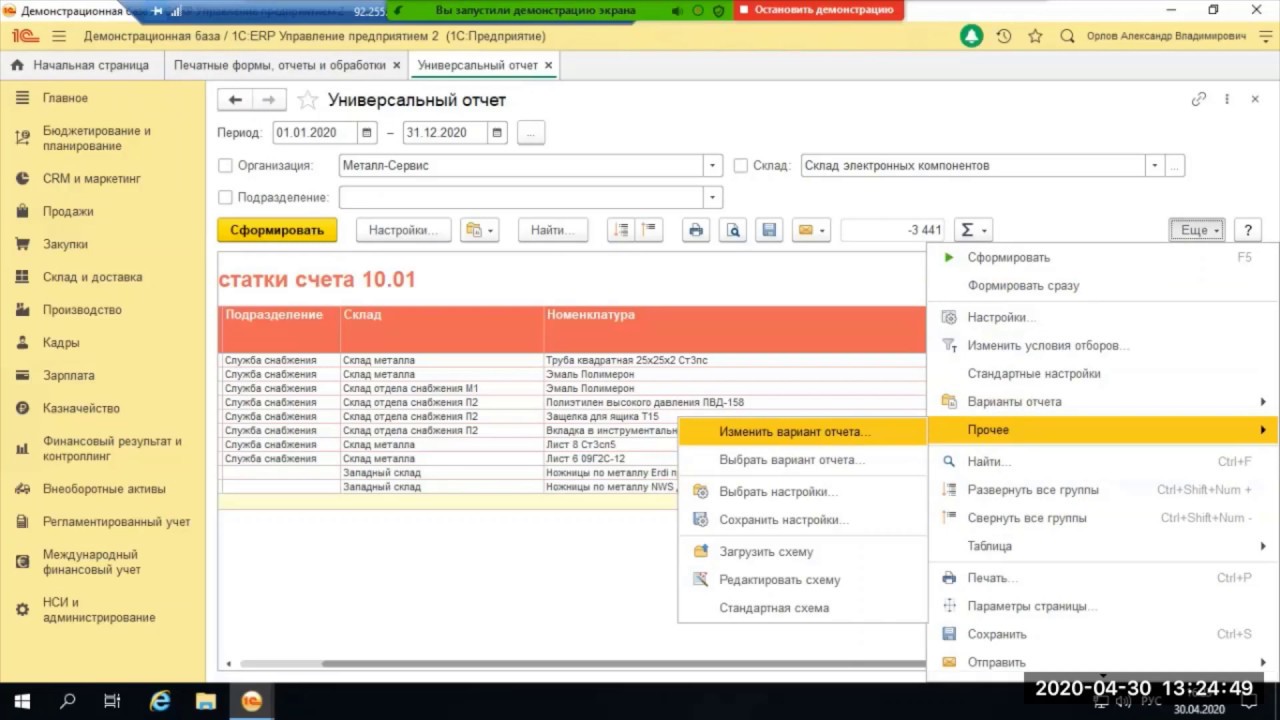Close the Универсальный отчет tab
The height and width of the screenshot is (720, 1280).
coord(549,65)
